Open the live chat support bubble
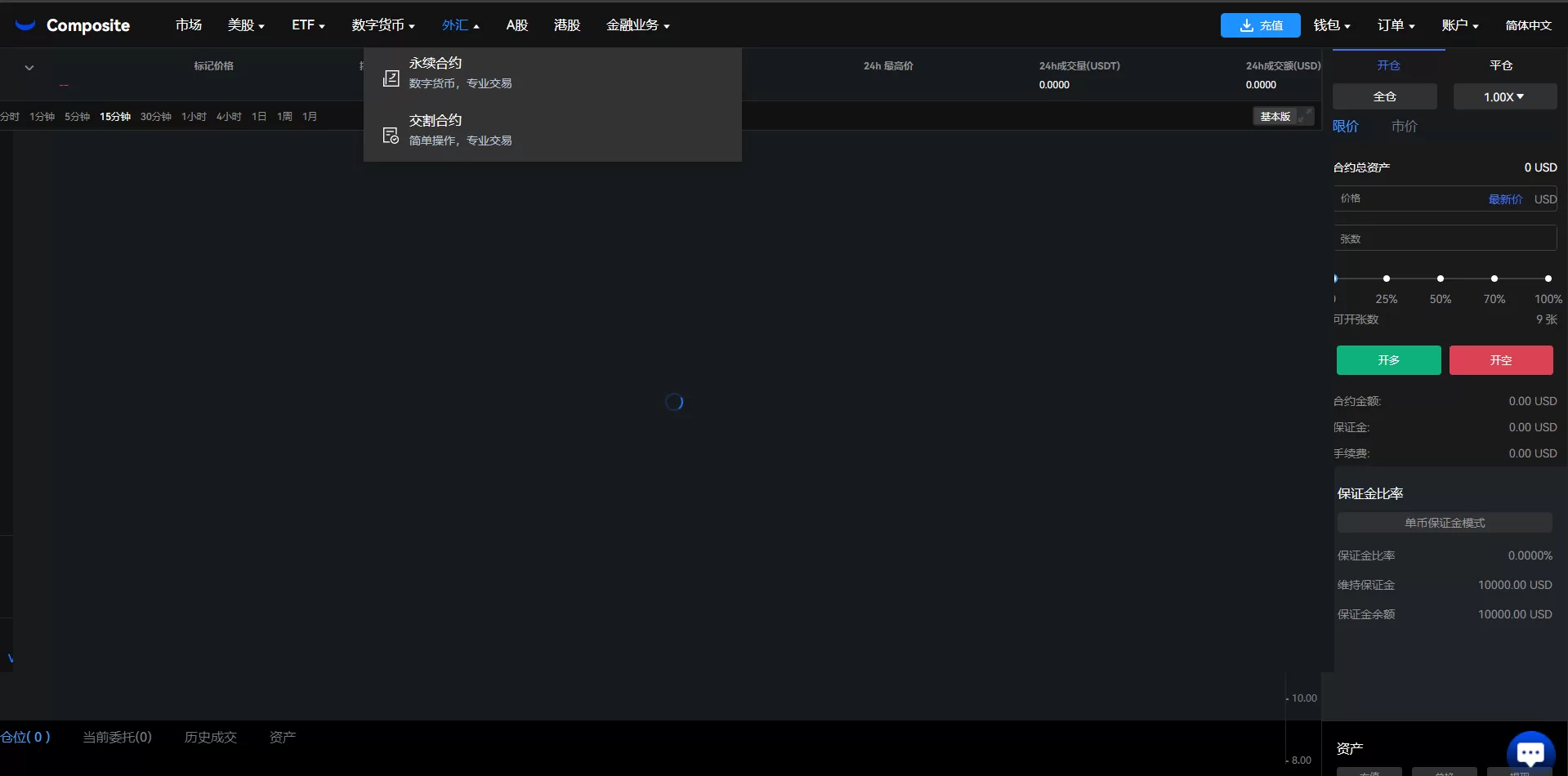Viewport: 1568px width, 776px height. click(x=1530, y=751)
